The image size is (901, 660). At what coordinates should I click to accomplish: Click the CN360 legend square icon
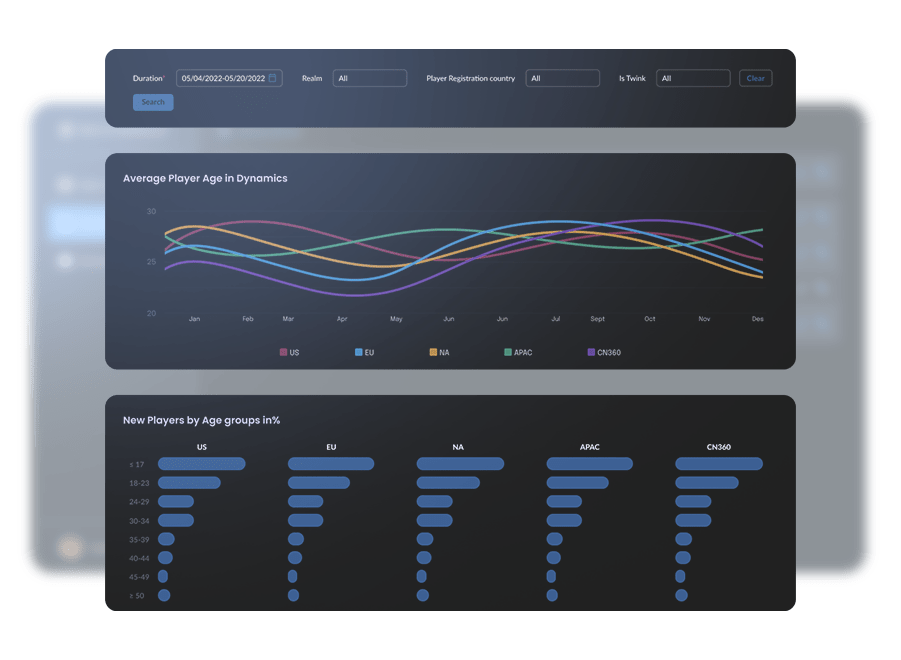coord(591,352)
